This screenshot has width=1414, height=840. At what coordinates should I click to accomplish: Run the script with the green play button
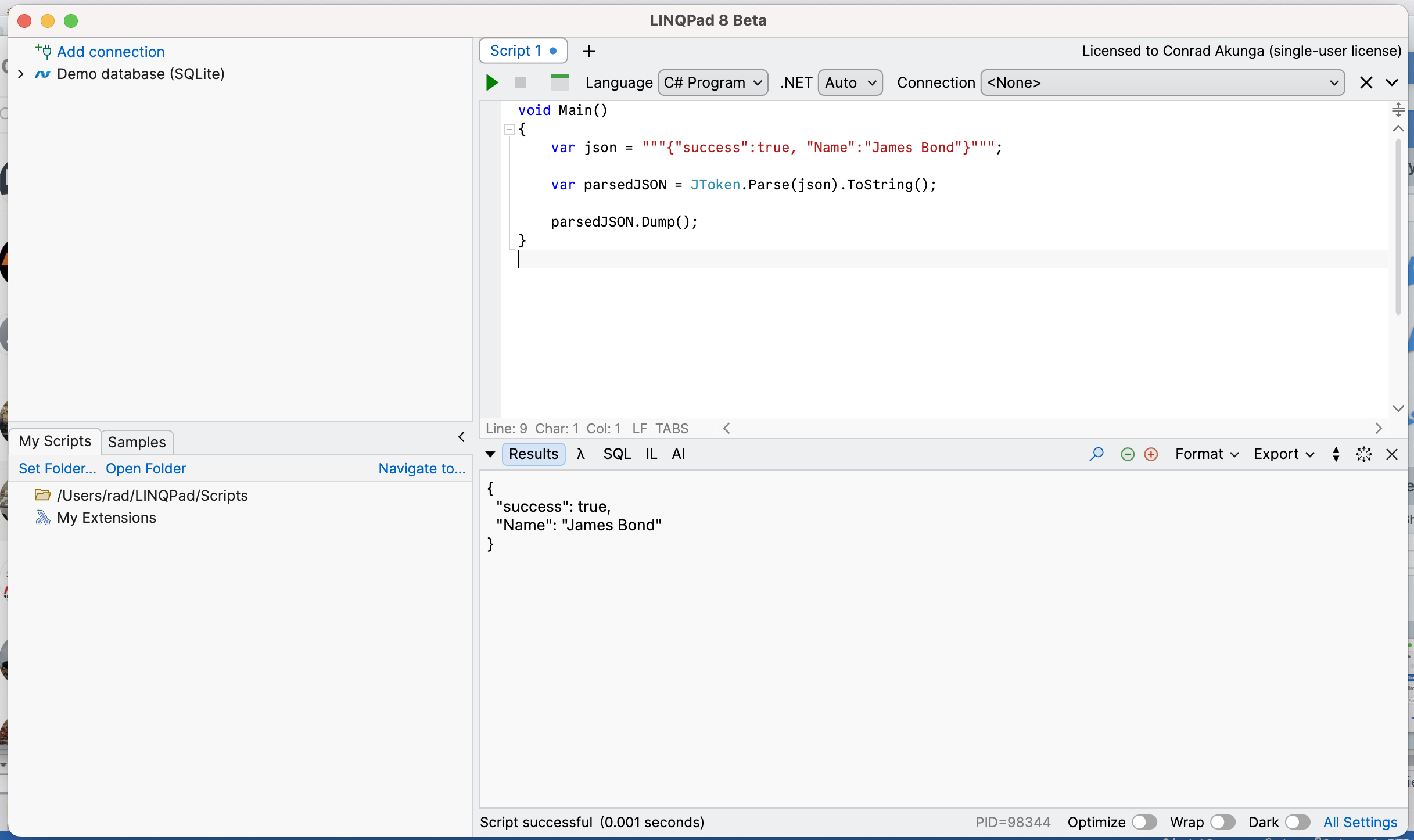[492, 82]
